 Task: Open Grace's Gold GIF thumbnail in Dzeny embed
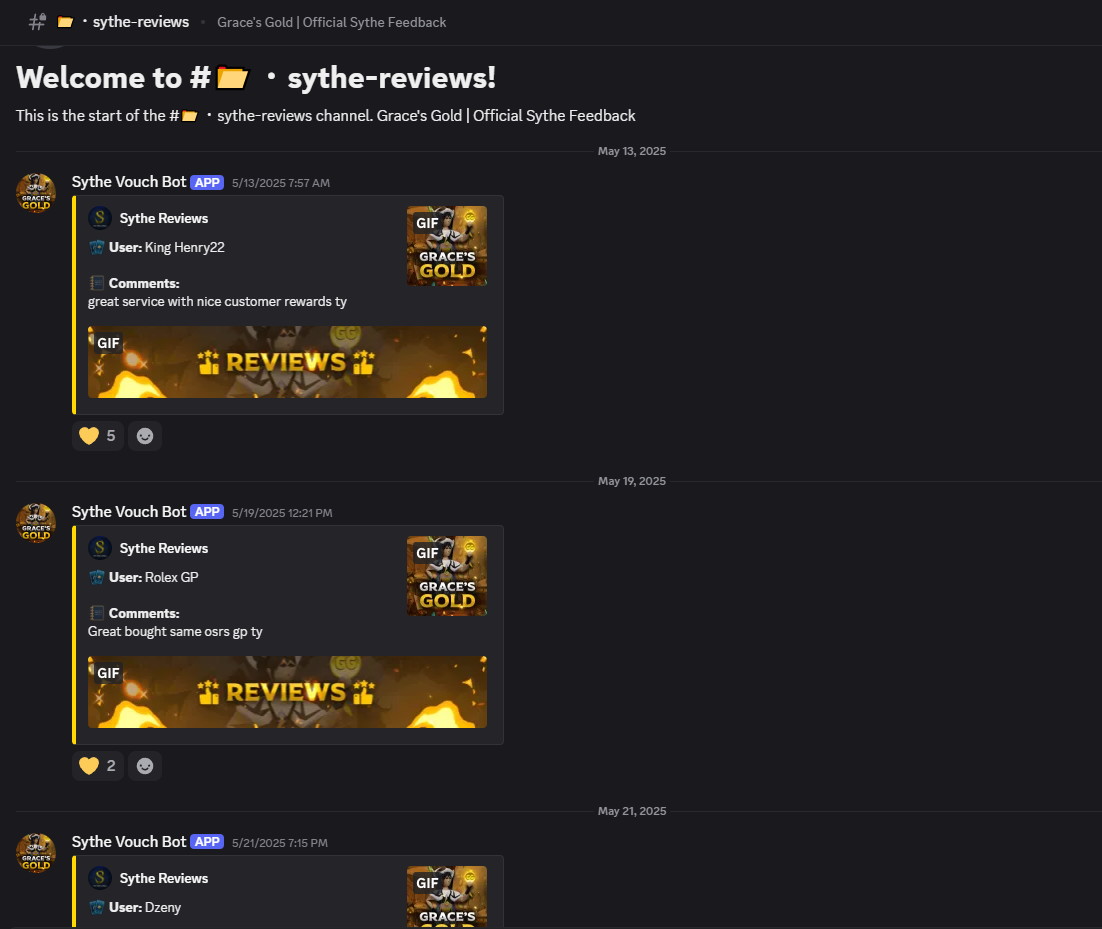(447, 897)
